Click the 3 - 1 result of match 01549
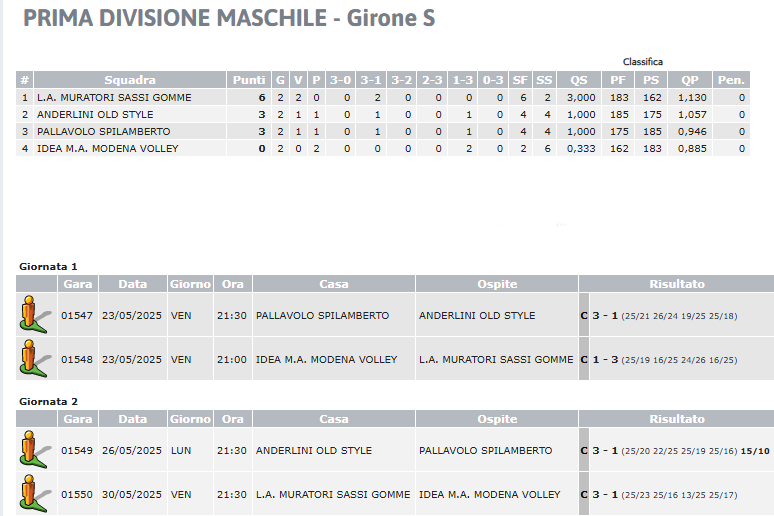This screenshot has width=774, height=516. point(605,450)
